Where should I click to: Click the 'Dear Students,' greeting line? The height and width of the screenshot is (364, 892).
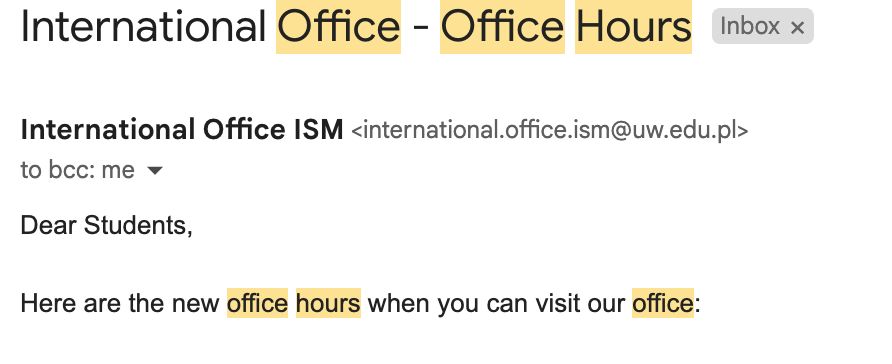click(106, 226)
